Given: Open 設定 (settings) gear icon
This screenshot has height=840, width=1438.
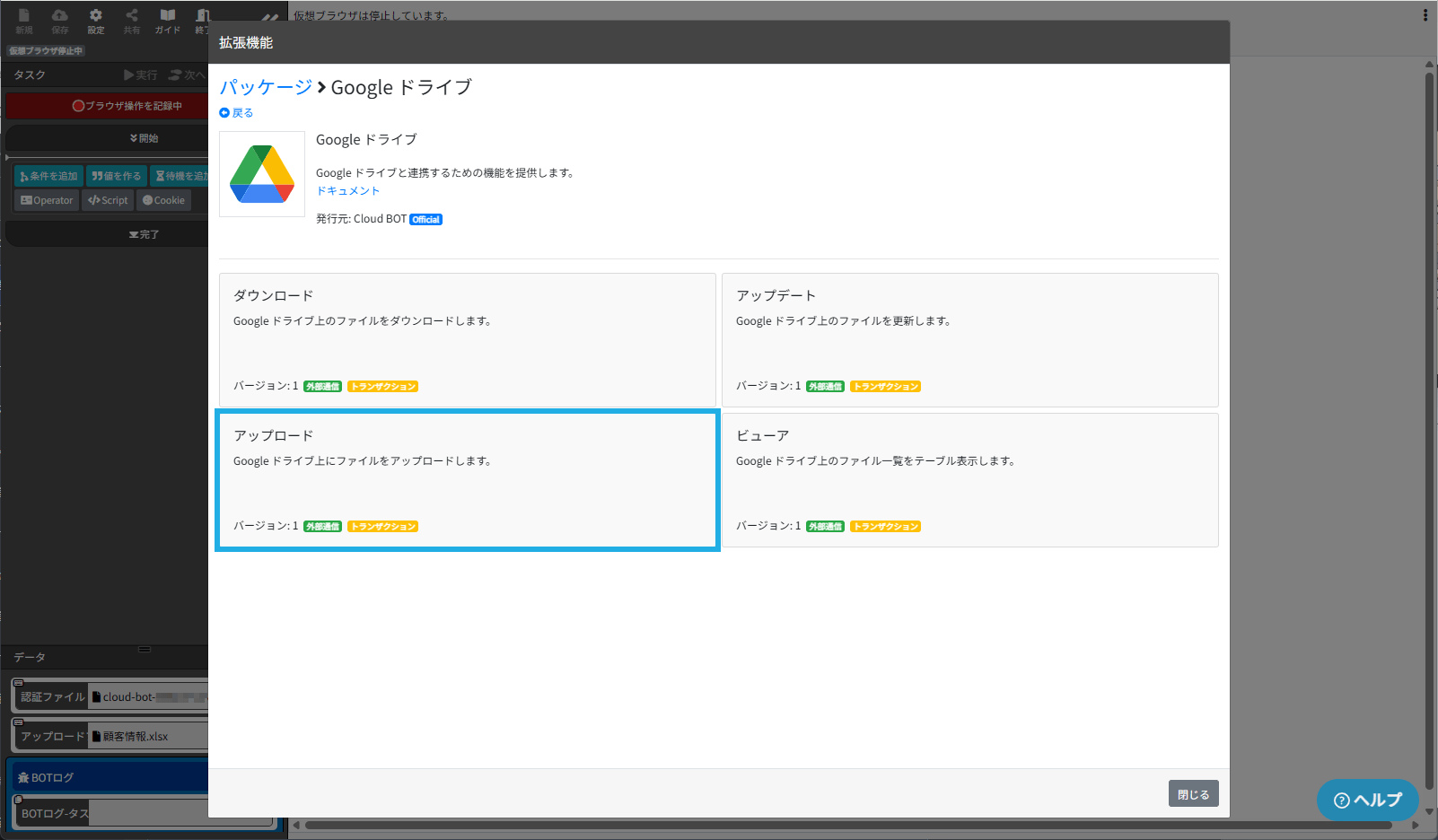Looking at the screenshot, I should pyautogui.click(x=96, y=21).
